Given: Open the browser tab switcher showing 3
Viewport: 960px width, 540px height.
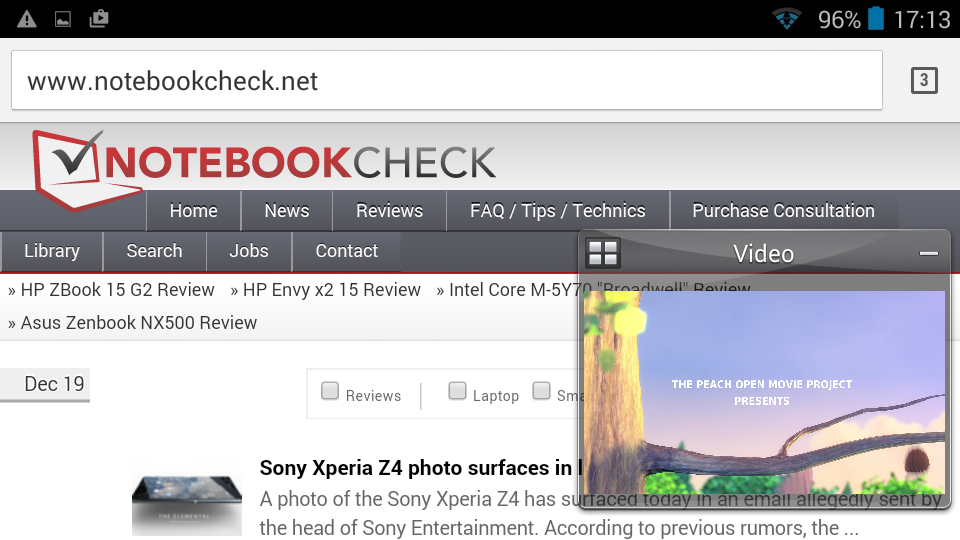Looking at the screenshot, I should [x=924, y=80].
